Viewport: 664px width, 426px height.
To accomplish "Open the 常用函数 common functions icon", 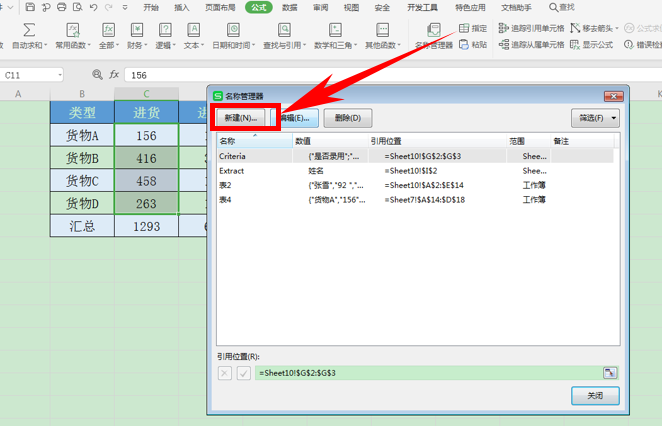I will [x=73, y=30].
